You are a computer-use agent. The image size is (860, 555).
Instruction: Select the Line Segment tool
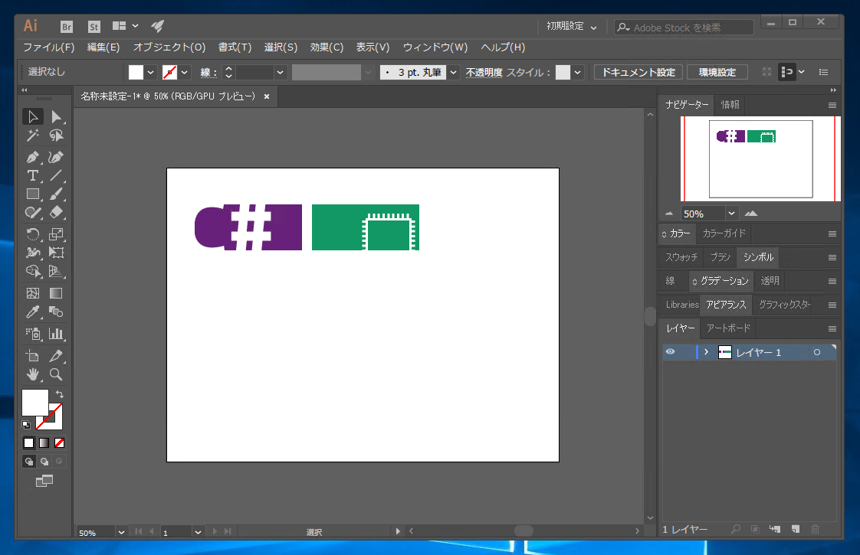56,176
